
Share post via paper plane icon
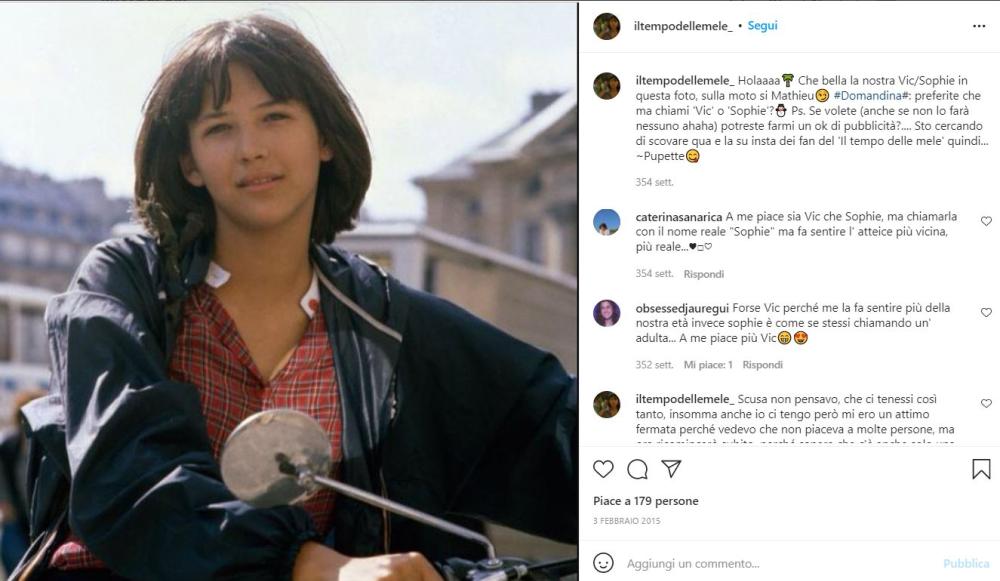672,469
